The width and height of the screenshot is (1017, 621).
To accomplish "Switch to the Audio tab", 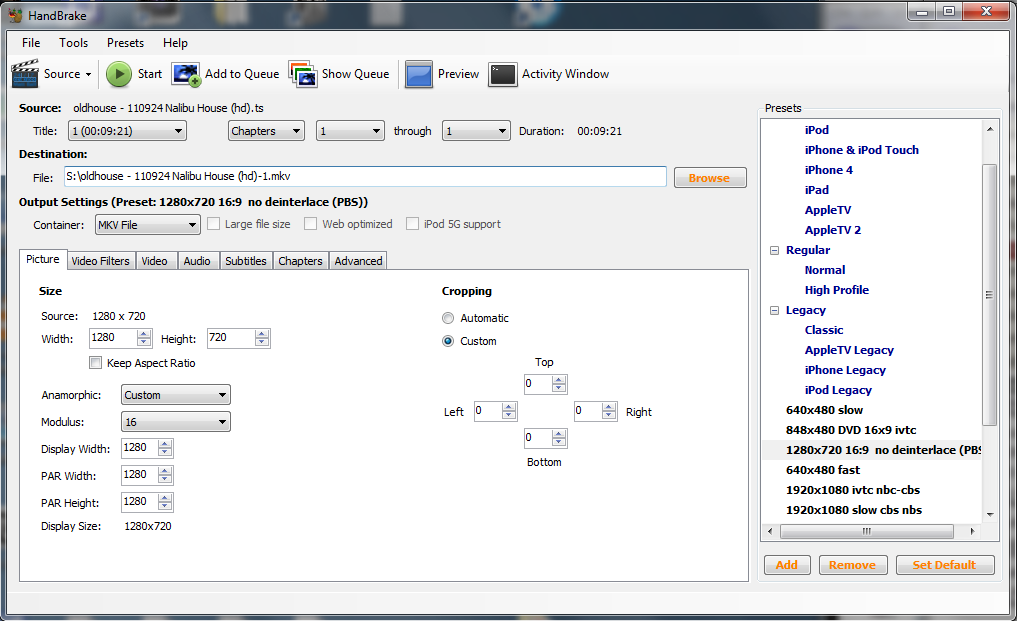I will click(x=197, y=261).
